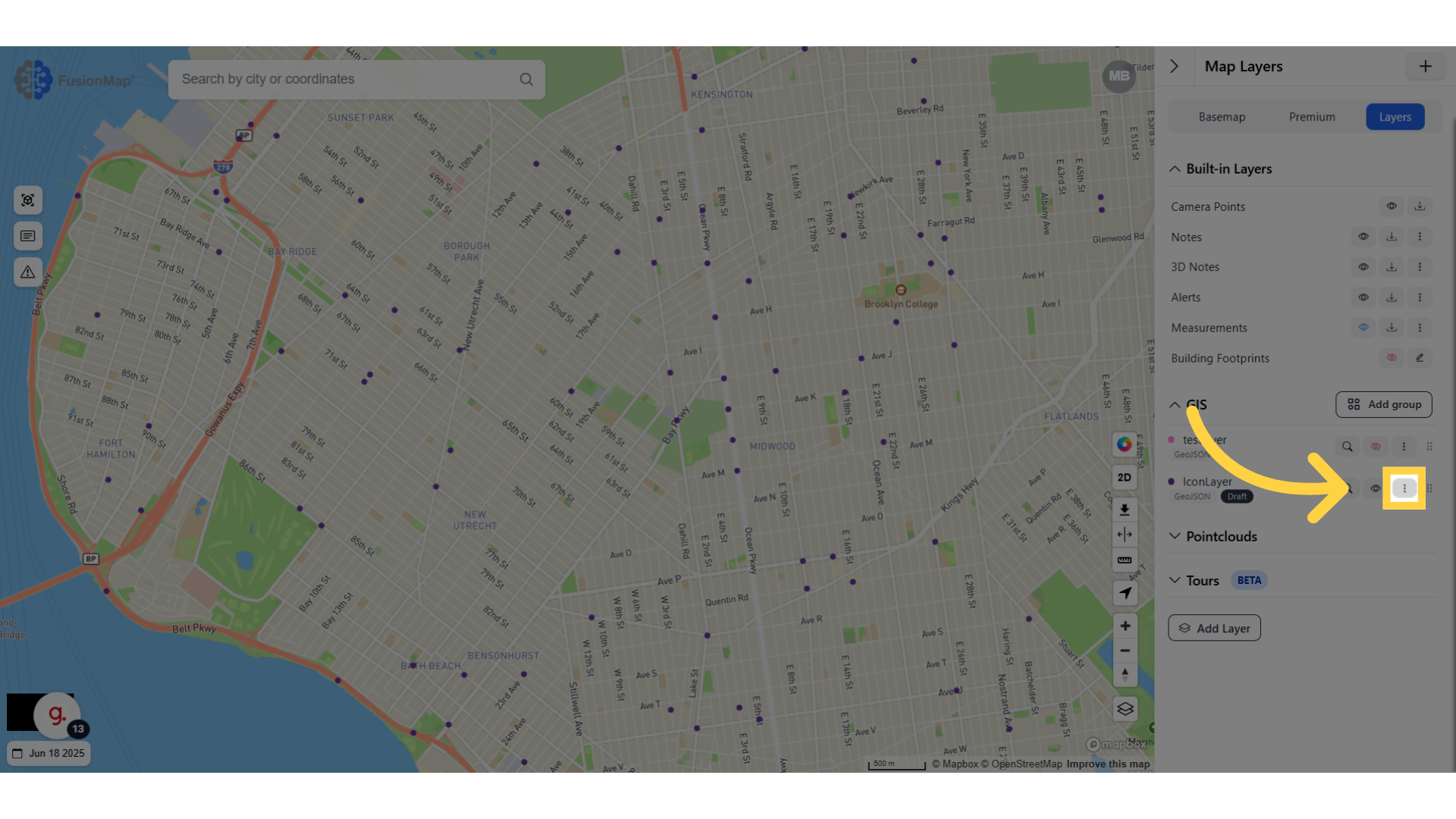
Task: Click the purple IconLayer color dot
Action: tap(1172, 482)
